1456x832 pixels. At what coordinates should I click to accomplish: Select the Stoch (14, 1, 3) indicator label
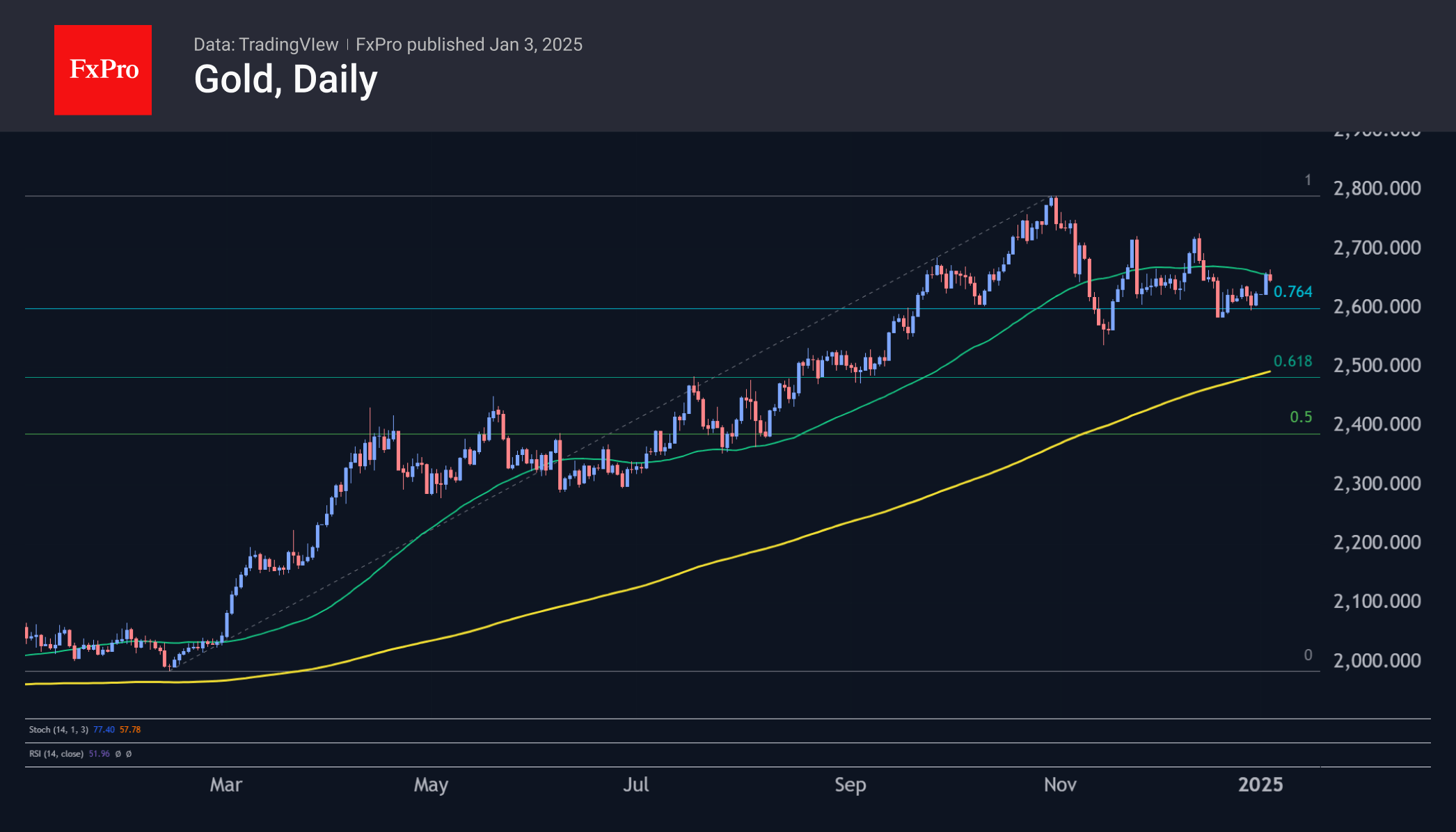(x=58, y=730)
